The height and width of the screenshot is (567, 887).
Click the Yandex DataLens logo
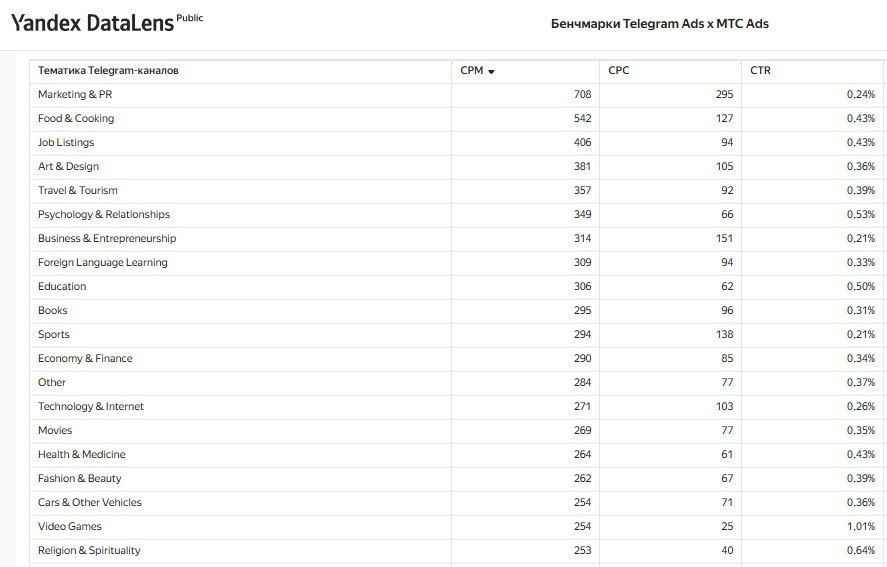(x=92, y=23)
